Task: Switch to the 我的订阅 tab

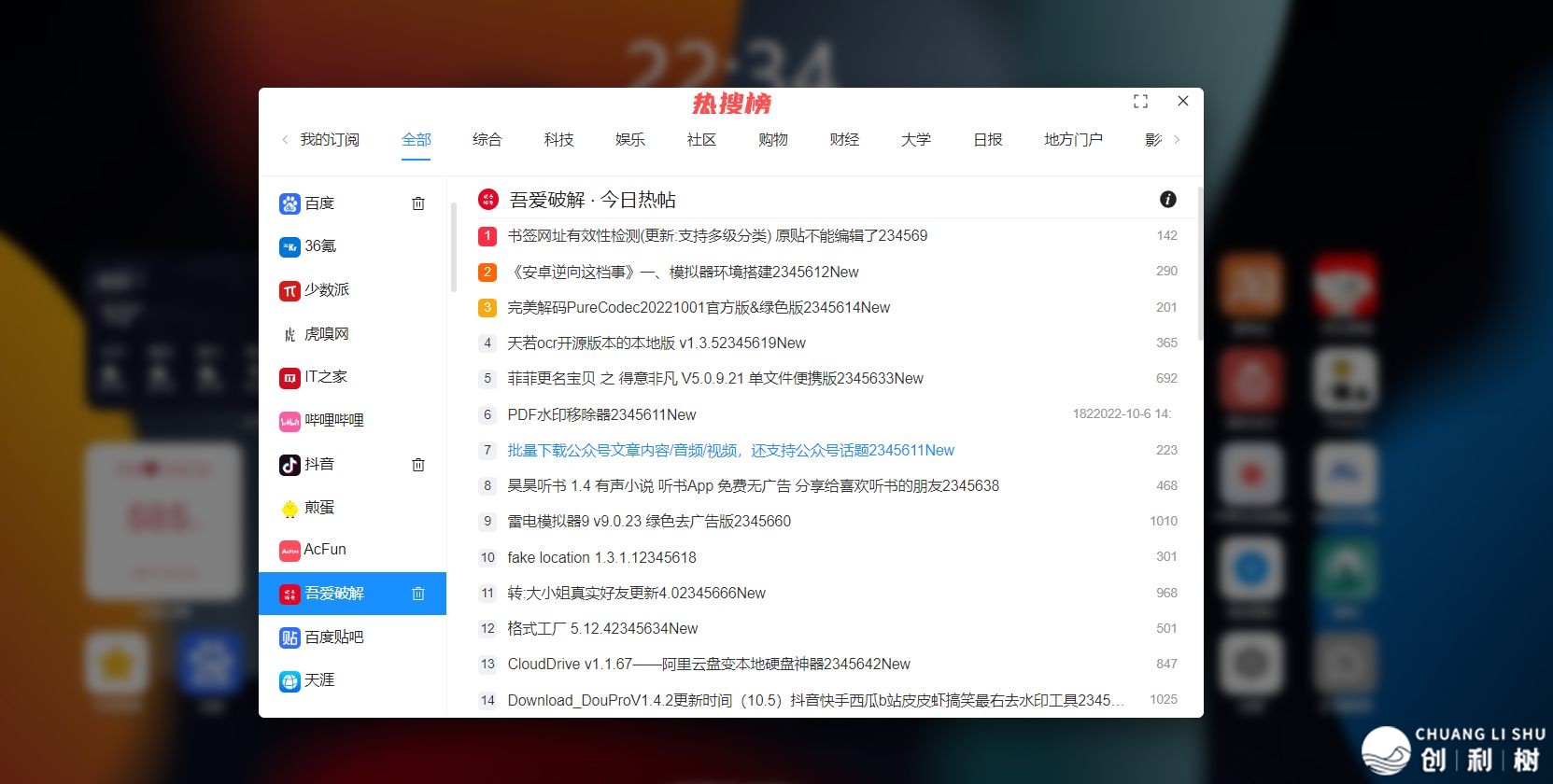Action: tap(330, 140)
